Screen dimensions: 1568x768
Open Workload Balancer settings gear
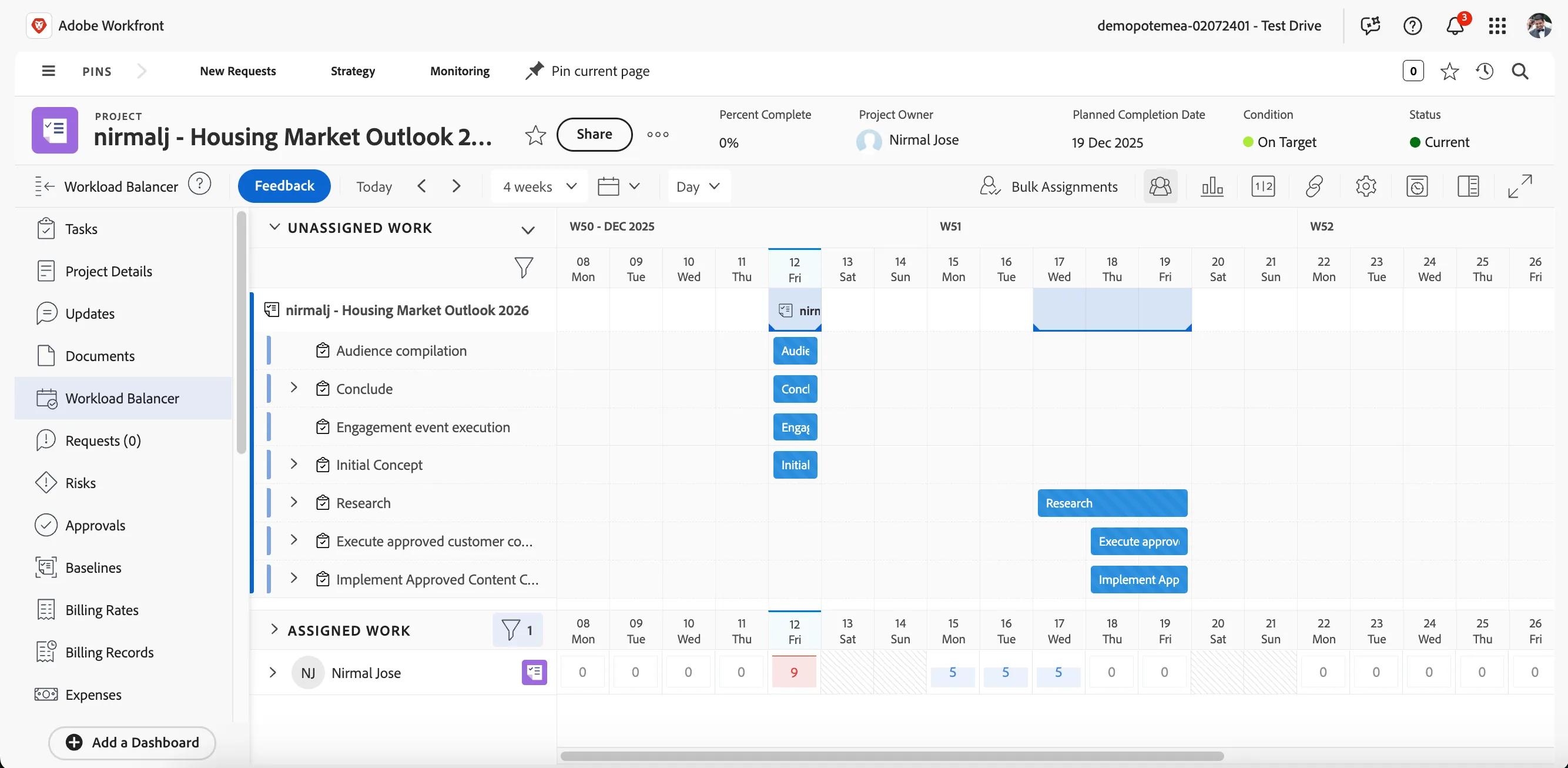1366,186
